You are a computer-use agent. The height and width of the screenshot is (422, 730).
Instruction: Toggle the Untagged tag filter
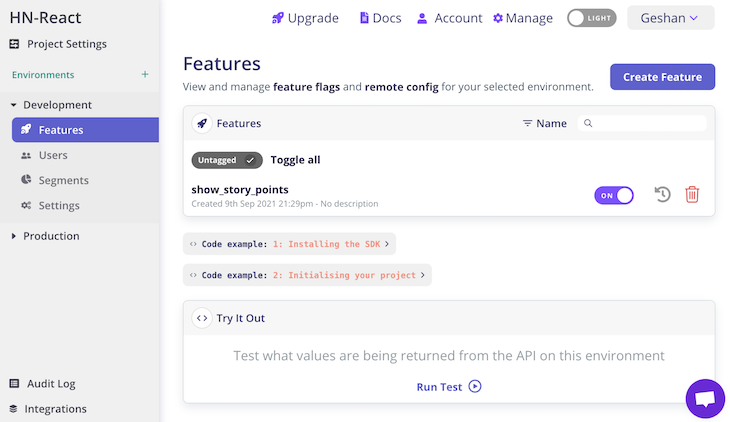click(227, 160)
